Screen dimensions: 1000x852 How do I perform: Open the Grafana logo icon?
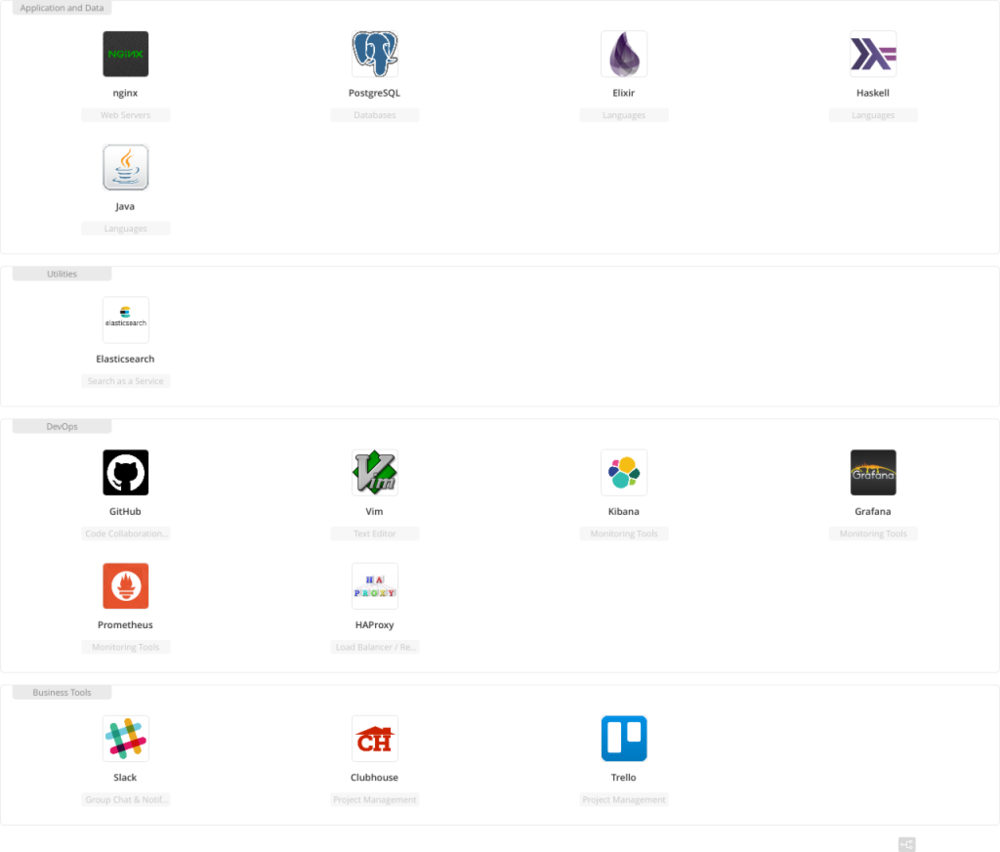[x=873, y=473]
